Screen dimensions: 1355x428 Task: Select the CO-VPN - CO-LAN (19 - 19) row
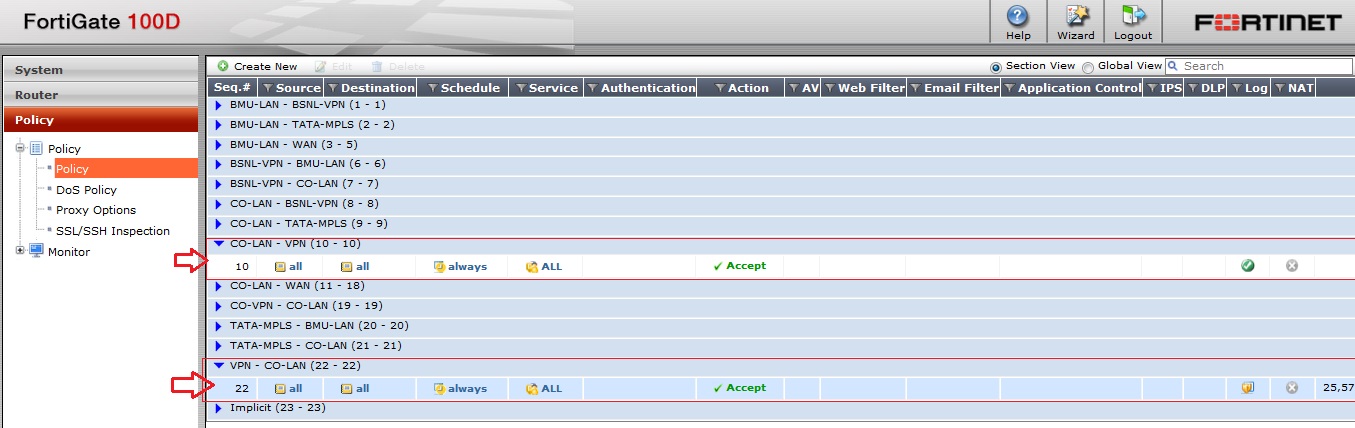[780, 306]
